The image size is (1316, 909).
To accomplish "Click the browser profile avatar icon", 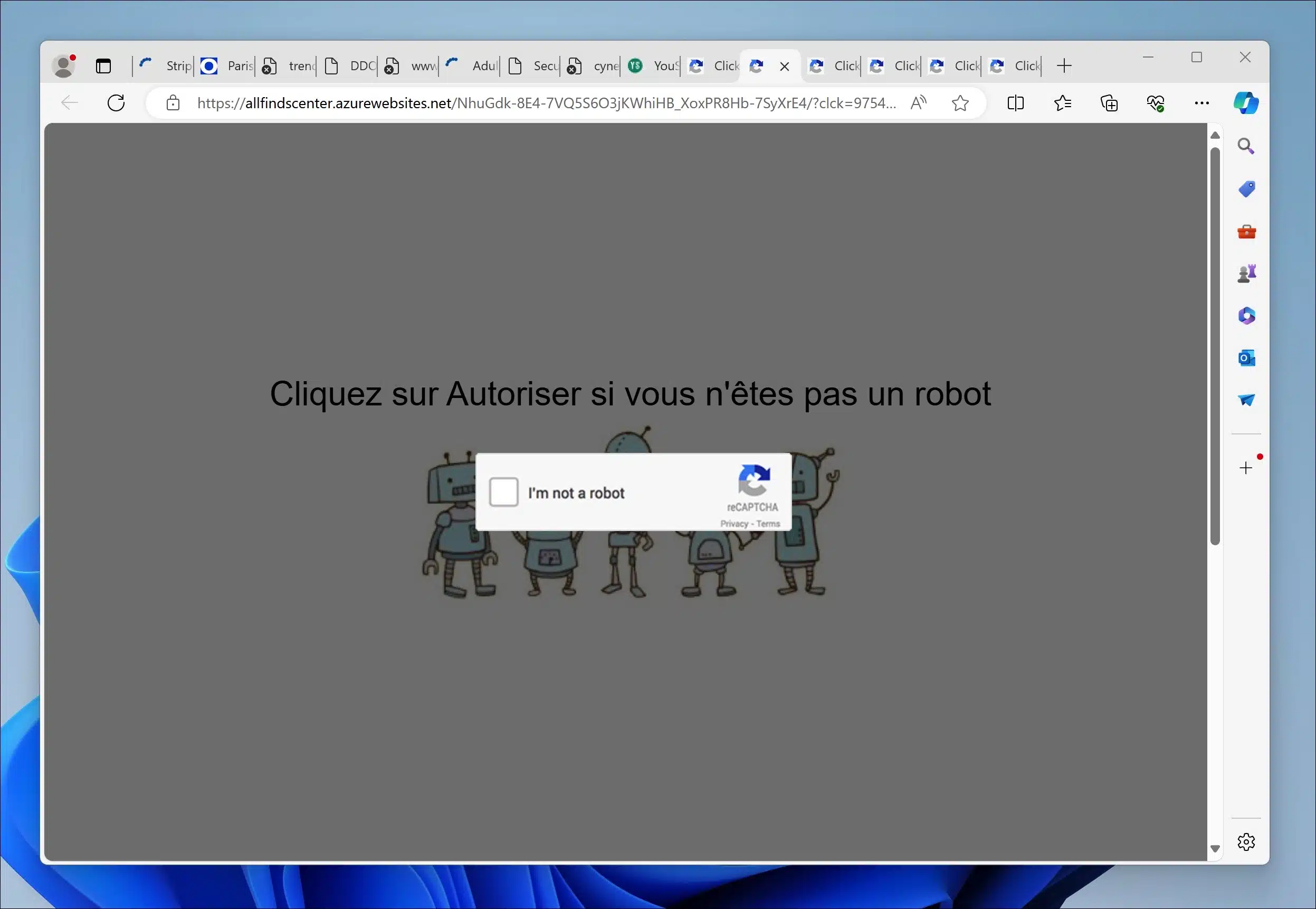I will (63, 65).
